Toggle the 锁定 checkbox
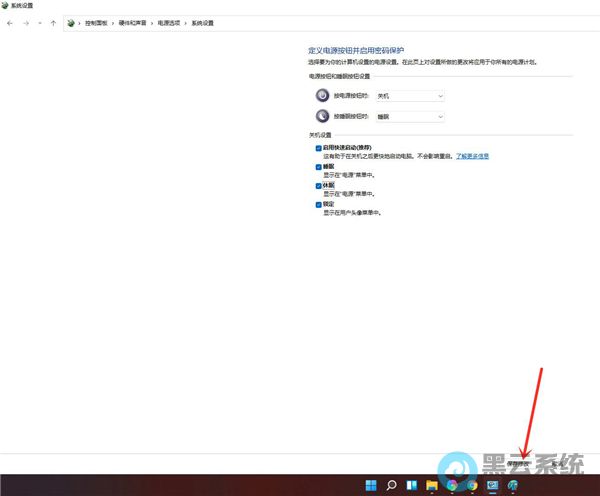Viewport: 600px width, 496px height. tap(319, 204)
